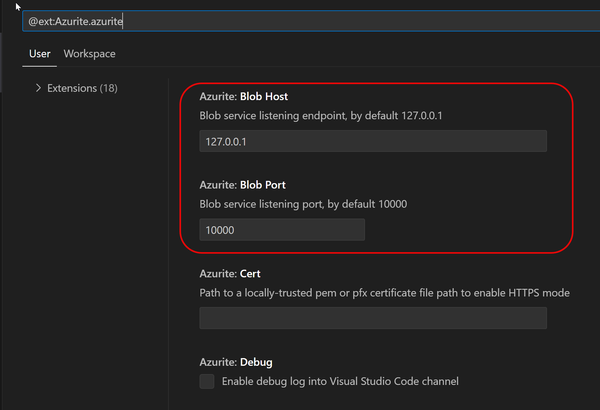Image resolution: width=600 pixels, height=410 pixels.
Task: Click the Blob Port input field
Action: point(282,230)
